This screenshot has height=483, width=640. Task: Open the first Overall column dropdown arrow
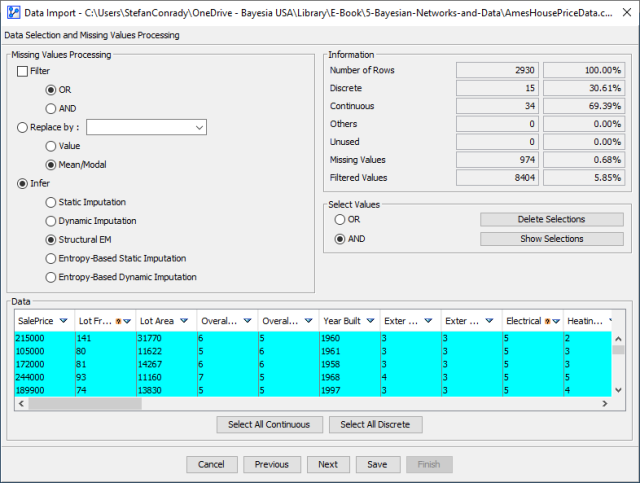(x=247, y=321)
